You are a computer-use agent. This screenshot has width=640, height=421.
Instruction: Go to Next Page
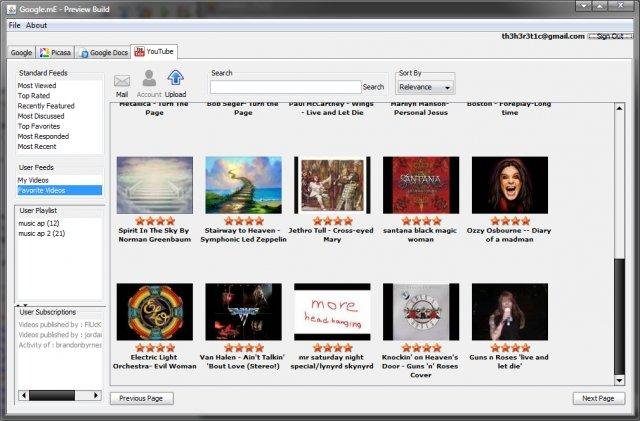tap(598, 398)
